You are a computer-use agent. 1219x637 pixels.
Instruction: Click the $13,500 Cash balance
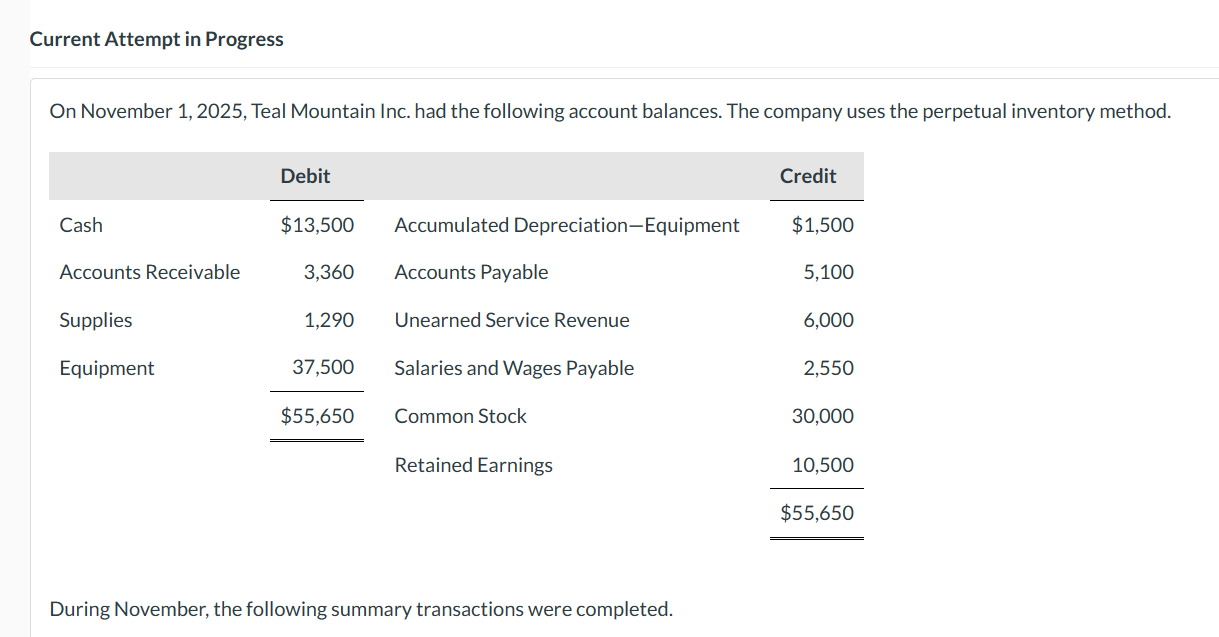317,225
